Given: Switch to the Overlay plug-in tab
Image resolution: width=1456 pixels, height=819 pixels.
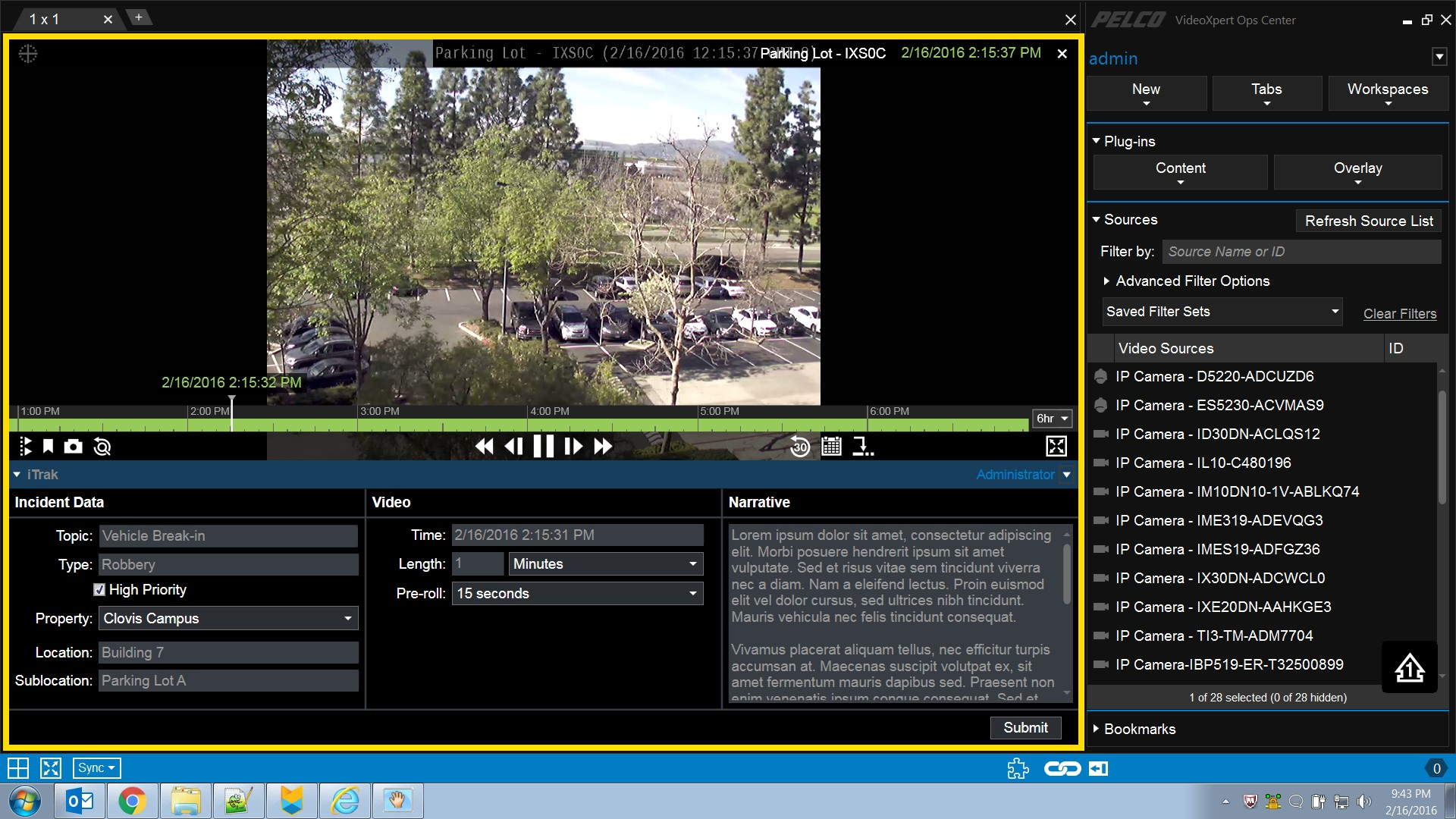Looking at the screenshot, I should [x=1358, y=168].
